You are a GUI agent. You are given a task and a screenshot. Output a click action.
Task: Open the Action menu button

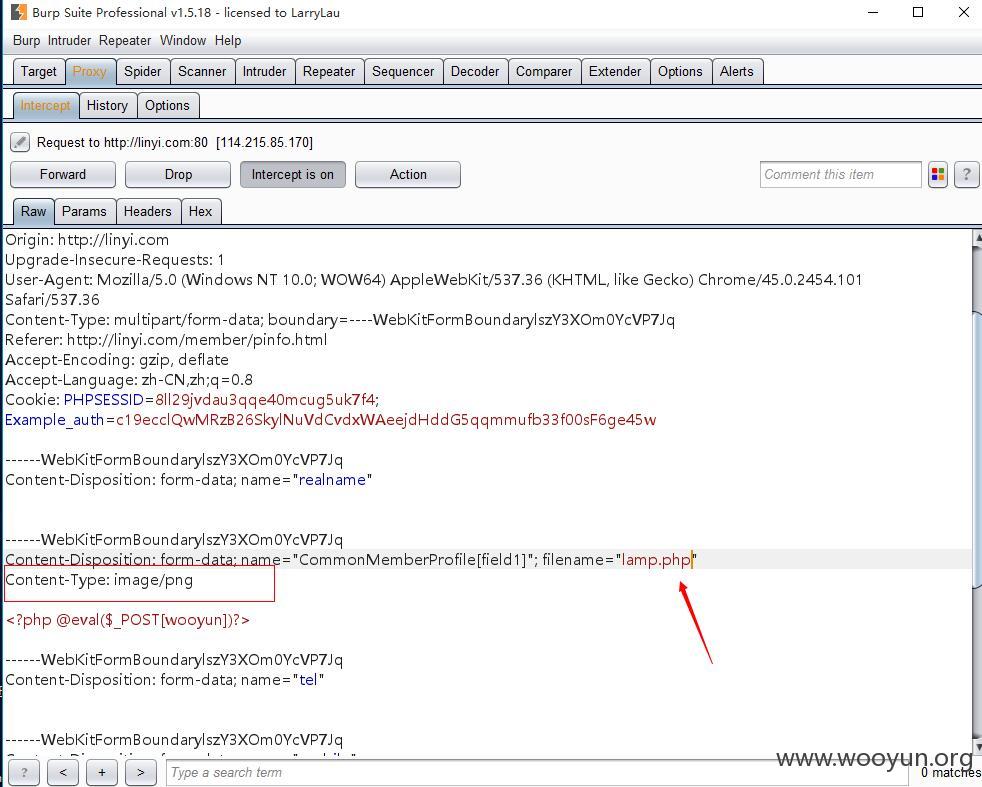[x=408, y=175]
